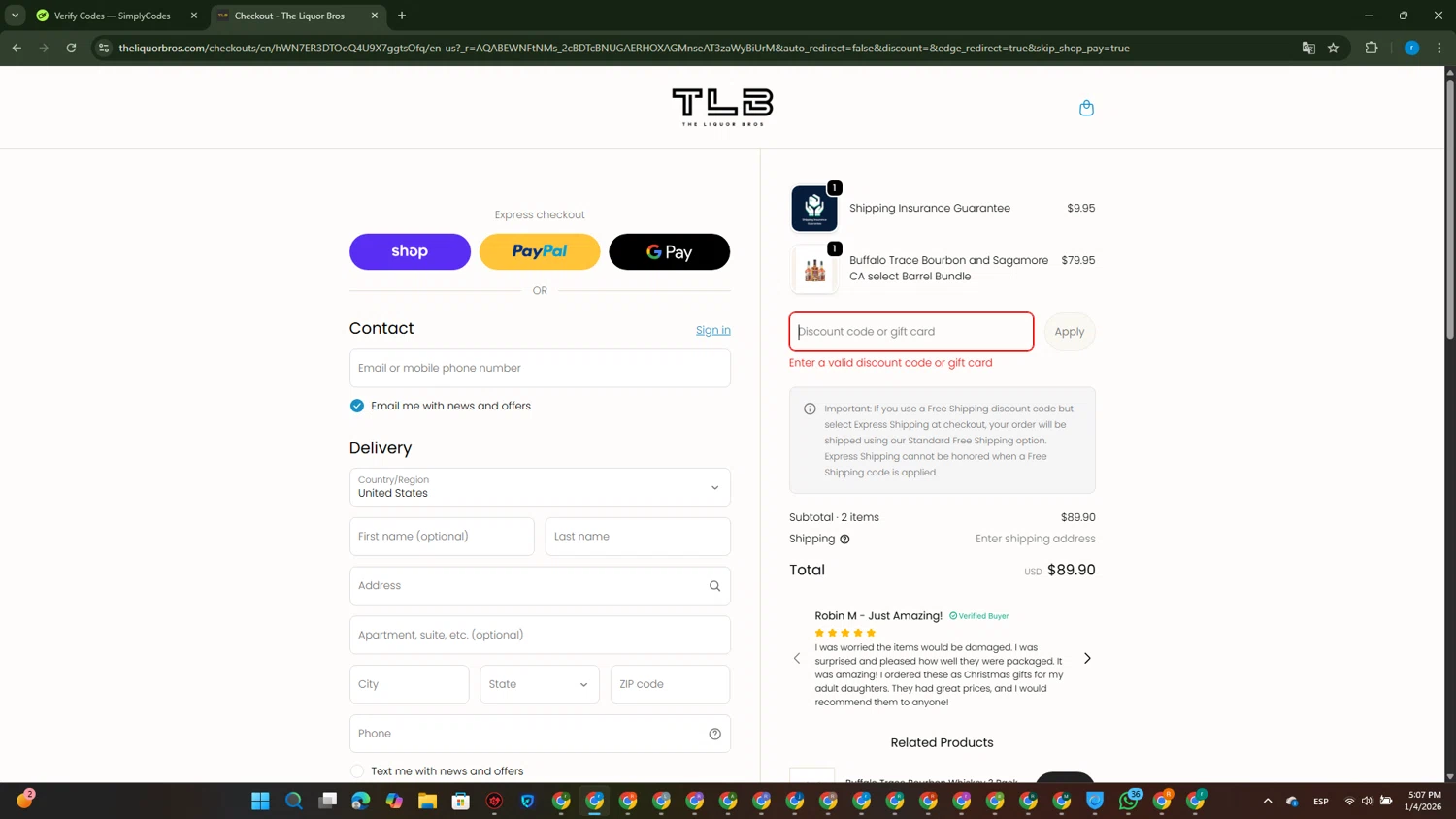Close the Checkout tab
Image resolution: width=1456 pixels, height=819 pixels.
click(375, 16)
